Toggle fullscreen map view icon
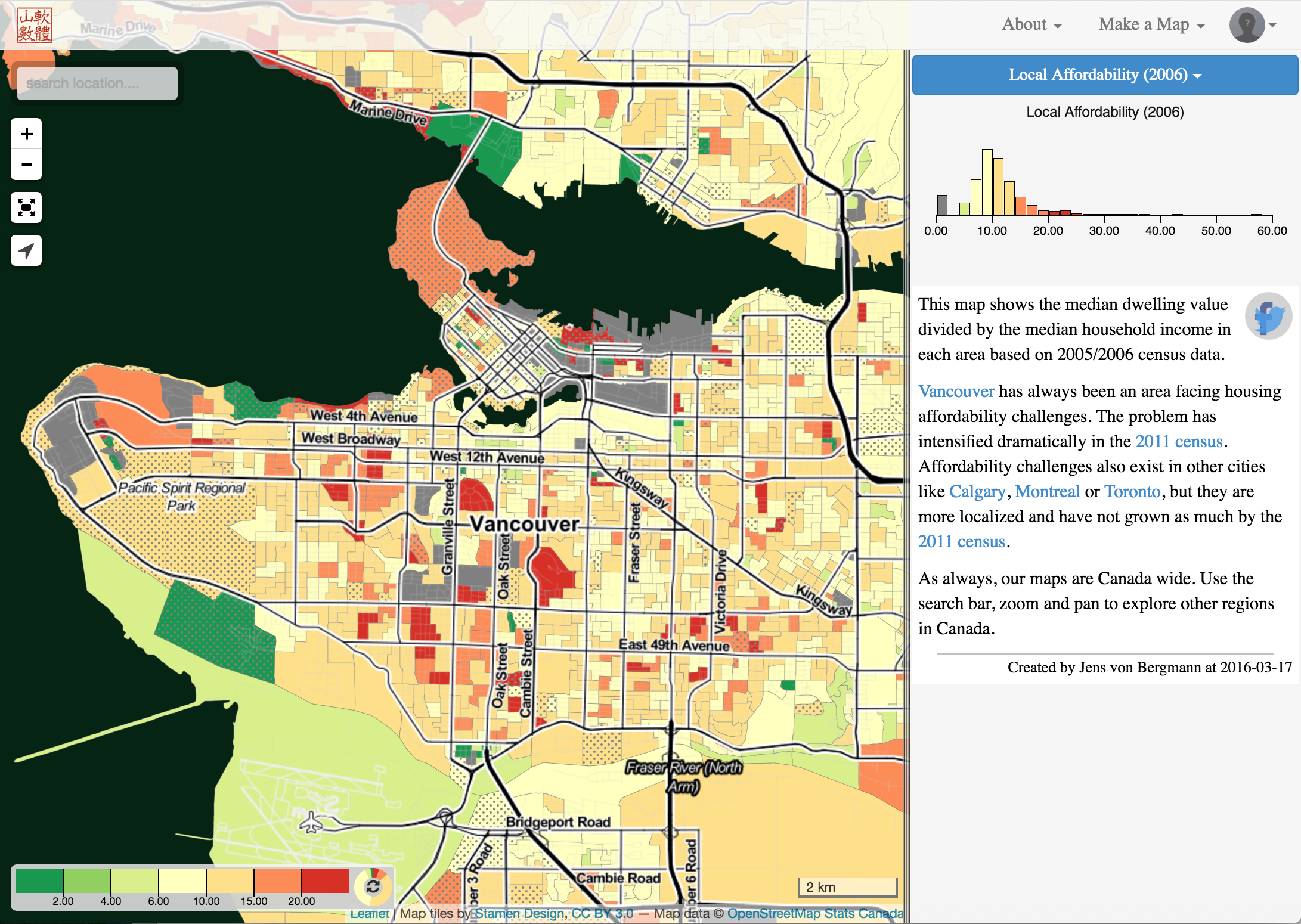Viewport: 1301px width, 924px height. tap(26, 207)
